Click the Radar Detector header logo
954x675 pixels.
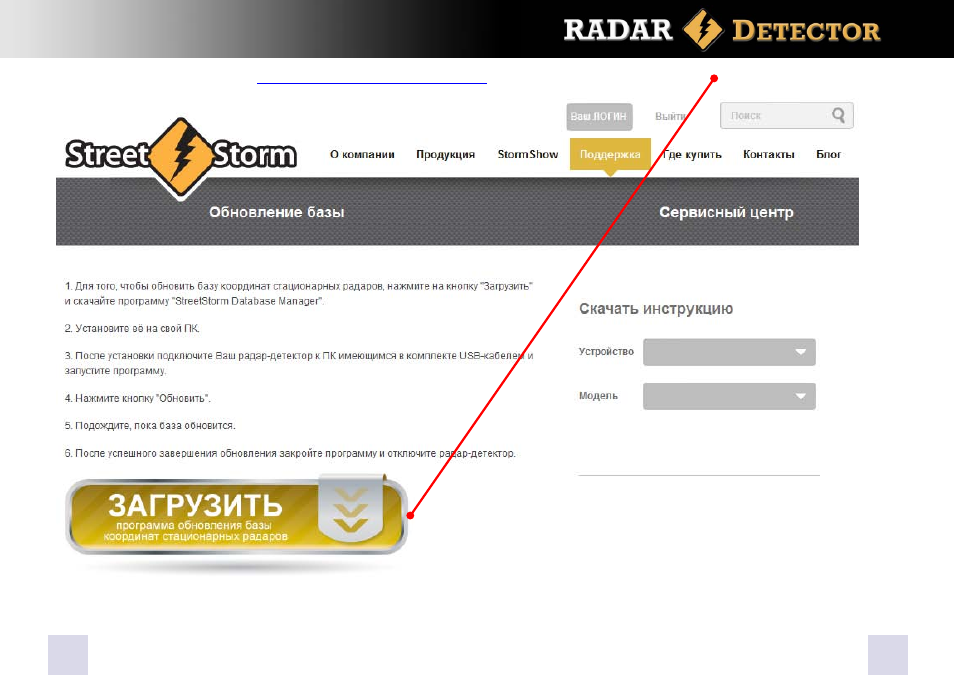tap(722, 29)
